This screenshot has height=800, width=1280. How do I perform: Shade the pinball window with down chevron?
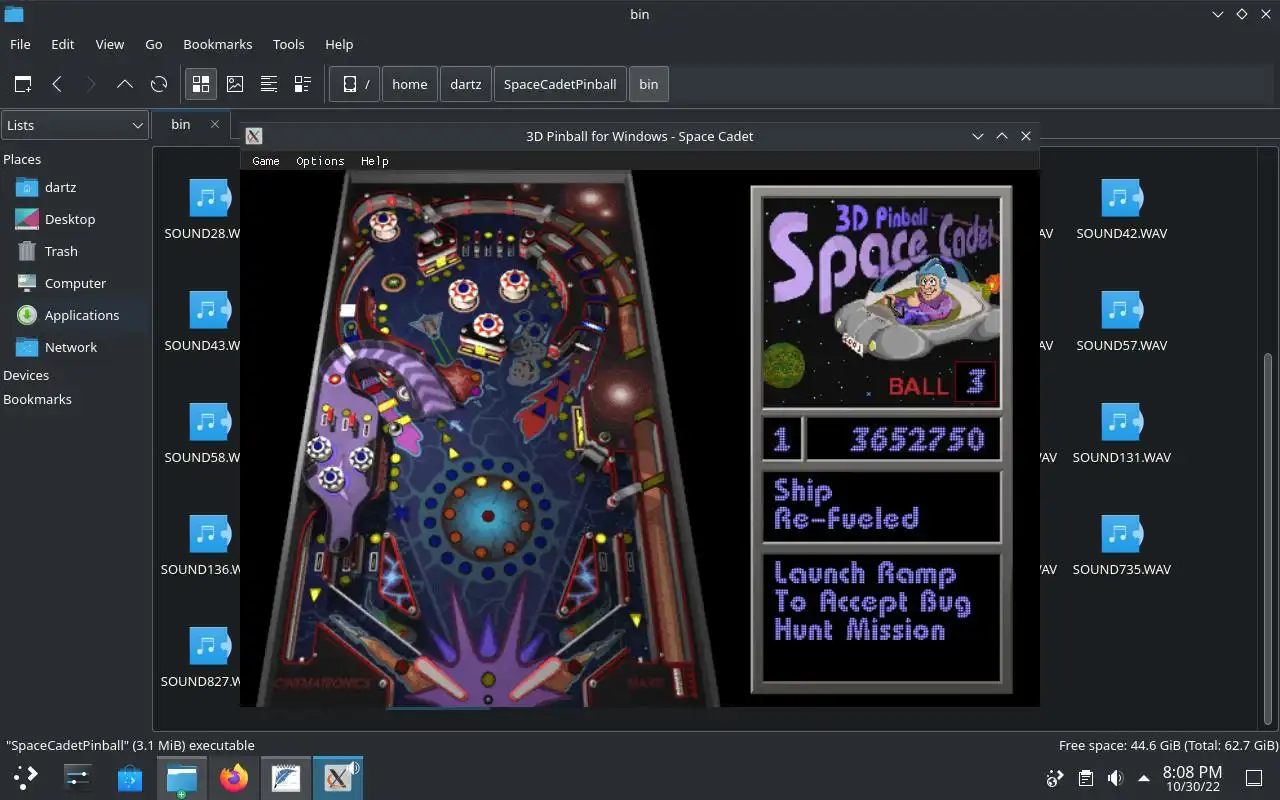coord(978,136)
